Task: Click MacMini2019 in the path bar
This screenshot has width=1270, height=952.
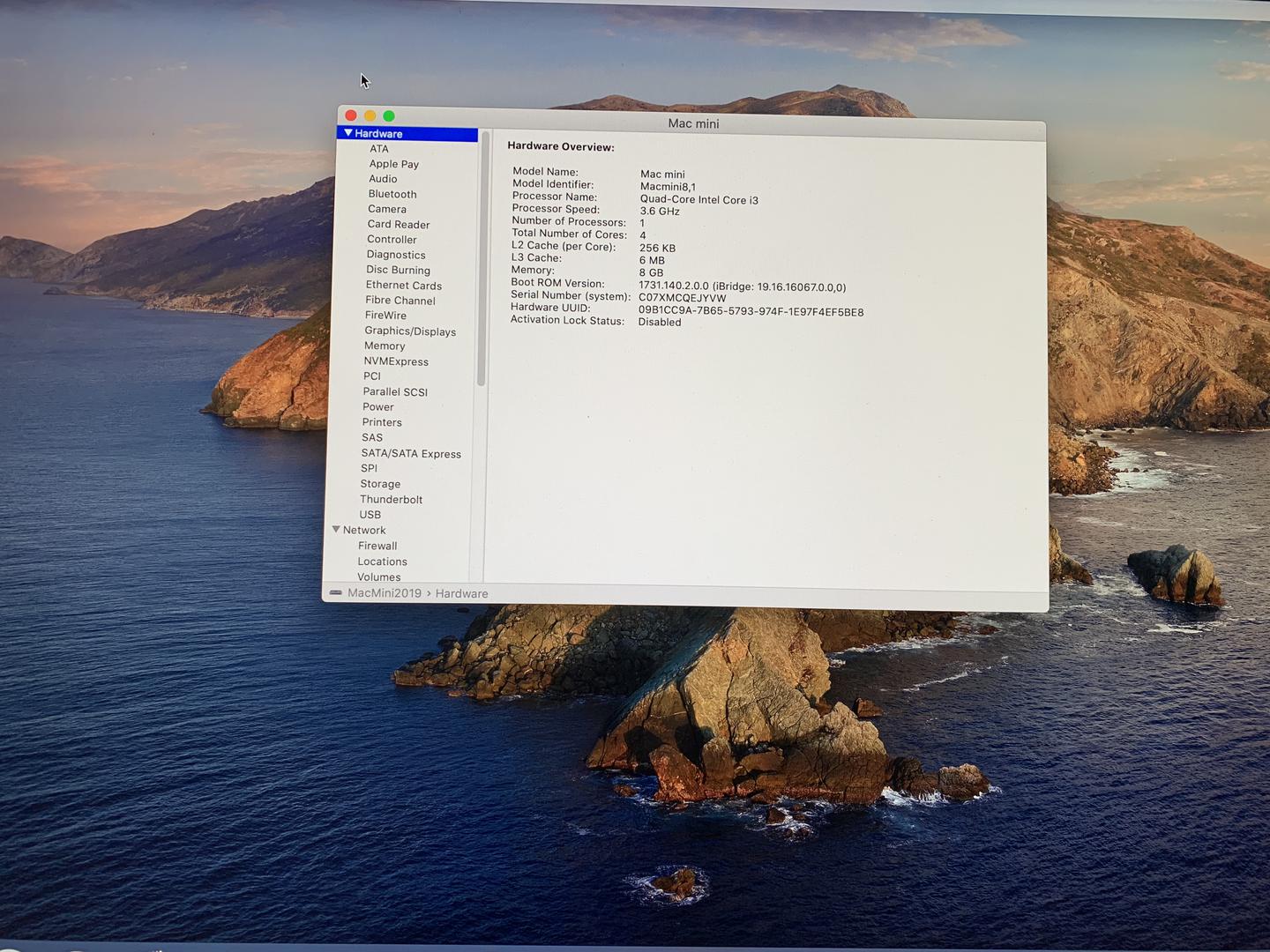Action: (385, 593)
